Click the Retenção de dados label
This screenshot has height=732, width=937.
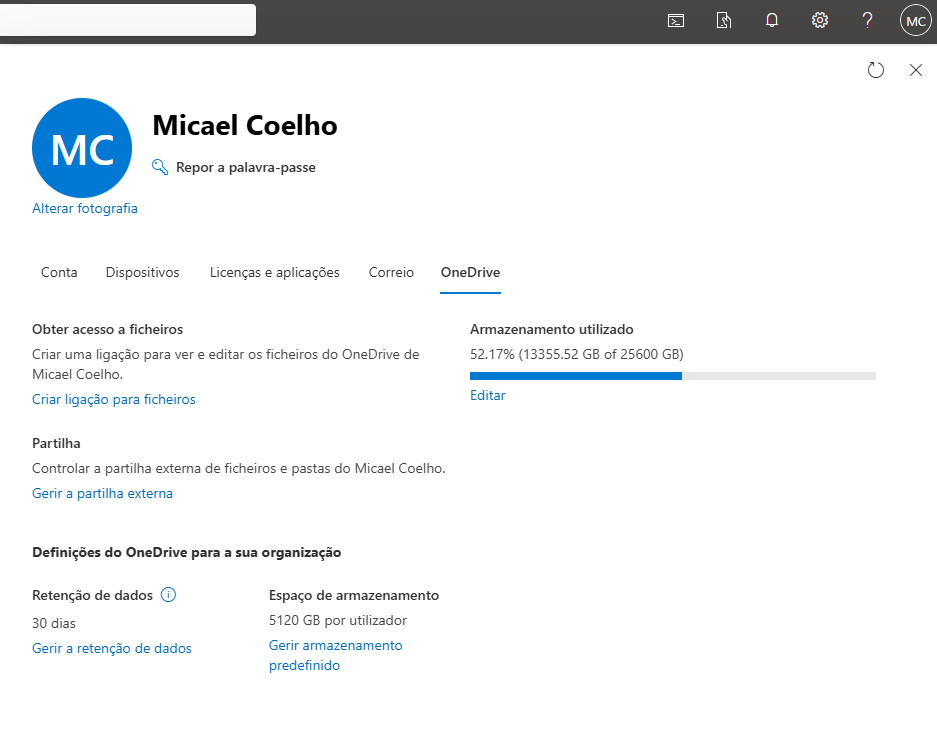click(x=93, y=595)
